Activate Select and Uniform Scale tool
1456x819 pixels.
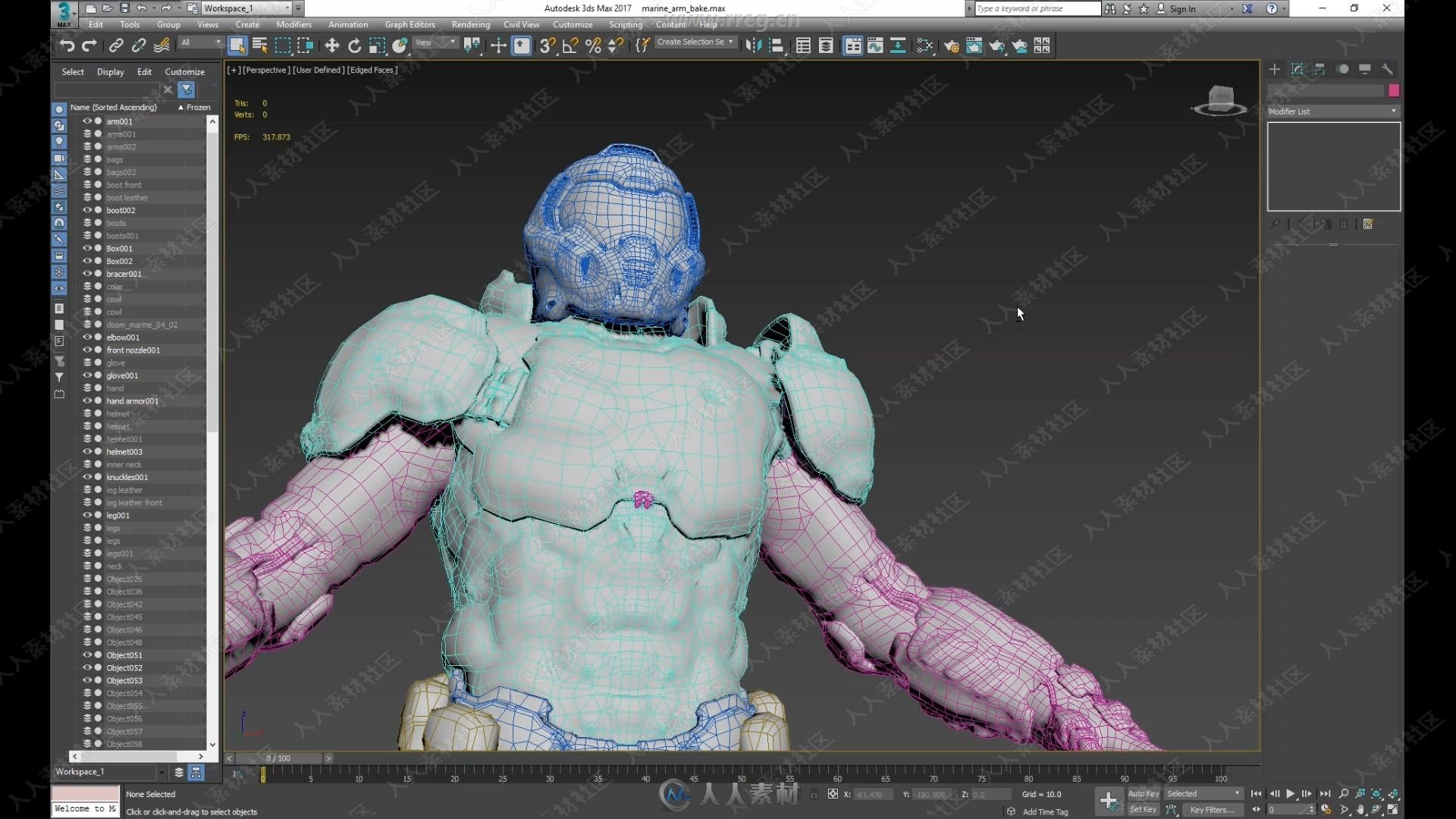click(x=377, y=45)
